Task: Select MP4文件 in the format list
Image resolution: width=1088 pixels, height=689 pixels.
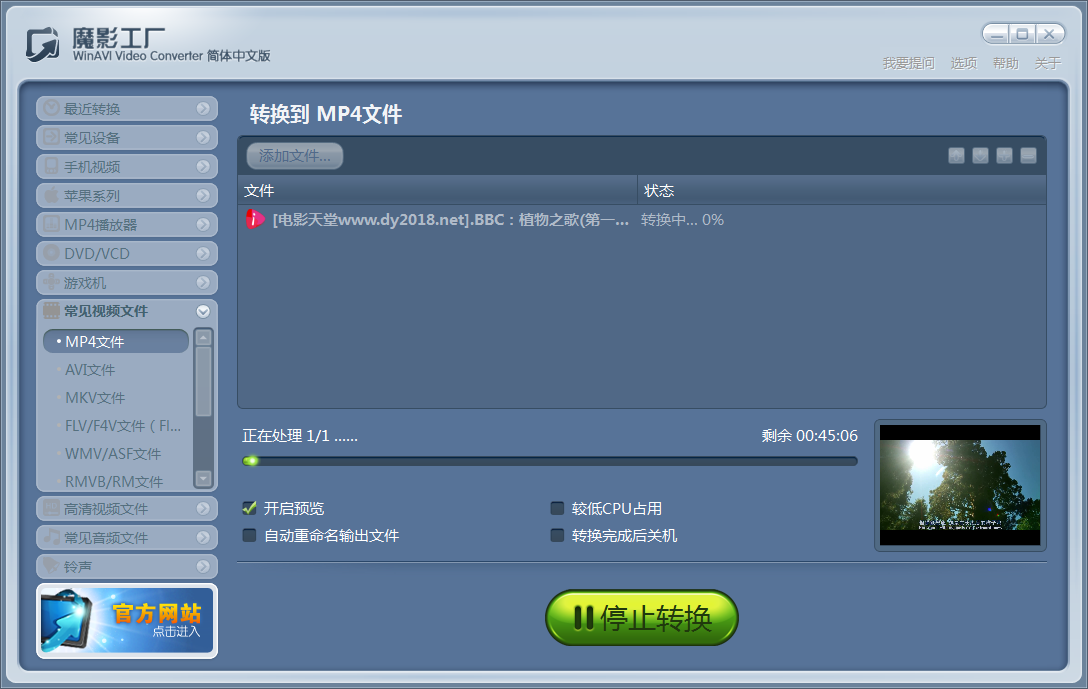Action: tap(116, 341)
